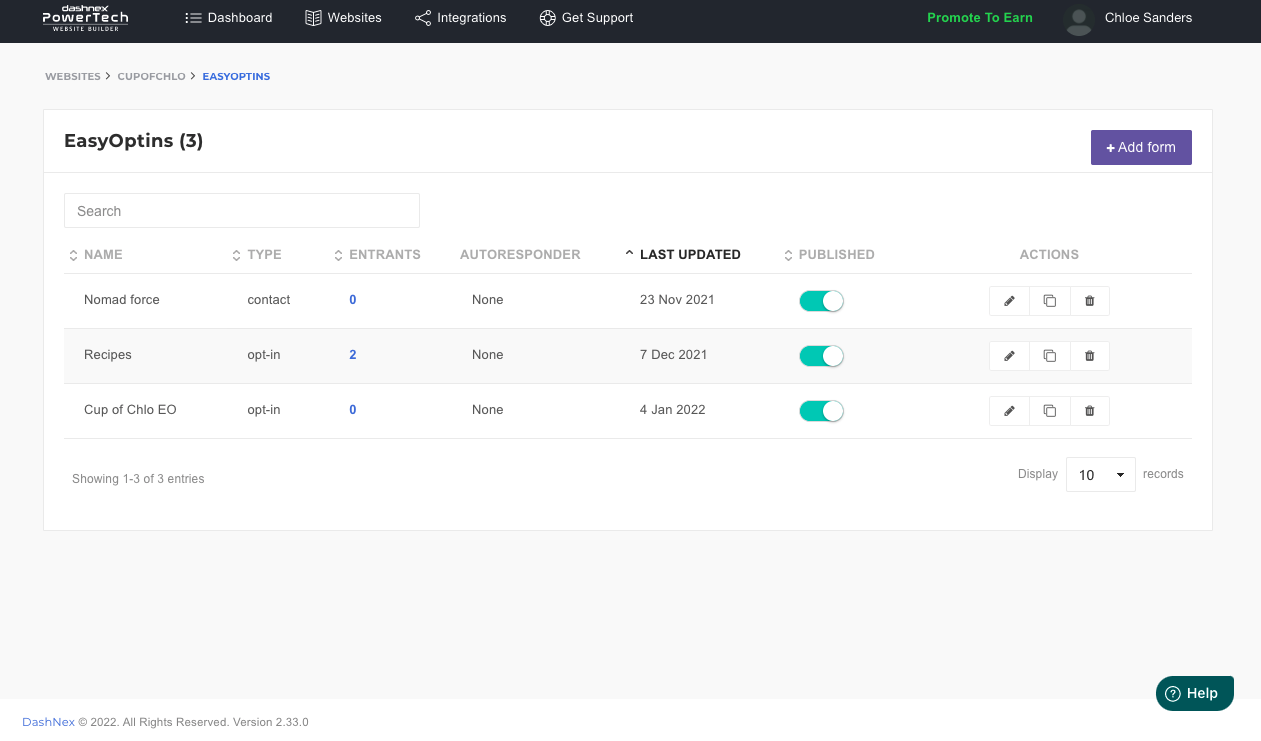
Task: Go to CUPOFCHLO breadcrumb
Action: tap(151, 77)
